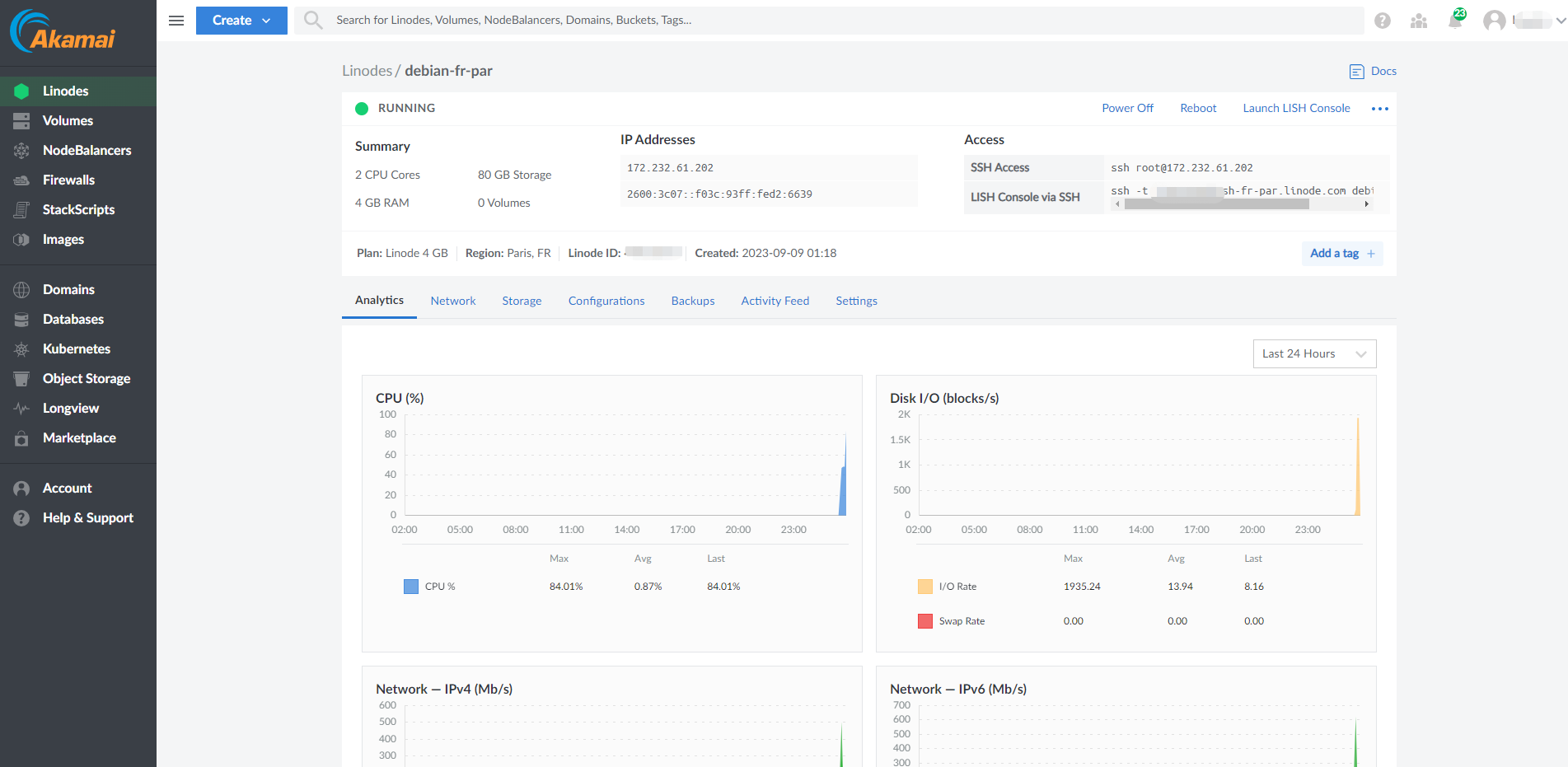Switch to the Network tab
Image resolution: width=1568 pixels, height=767 pixels.
point(453,301)
